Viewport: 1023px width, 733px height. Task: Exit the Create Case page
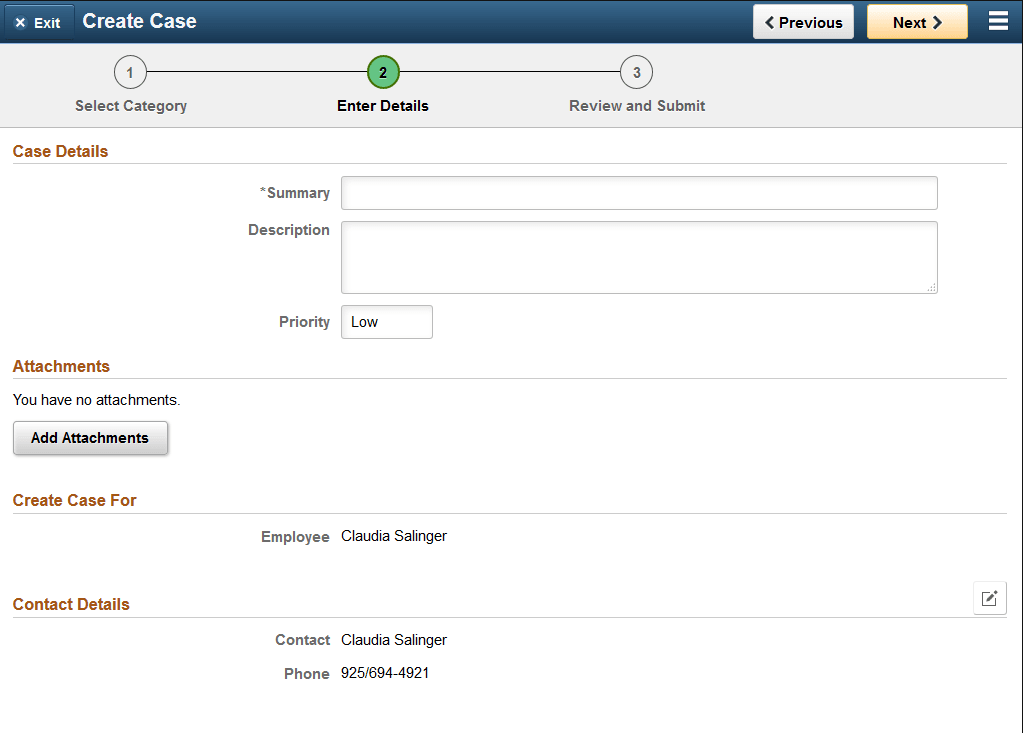click(x=38, y=20)
